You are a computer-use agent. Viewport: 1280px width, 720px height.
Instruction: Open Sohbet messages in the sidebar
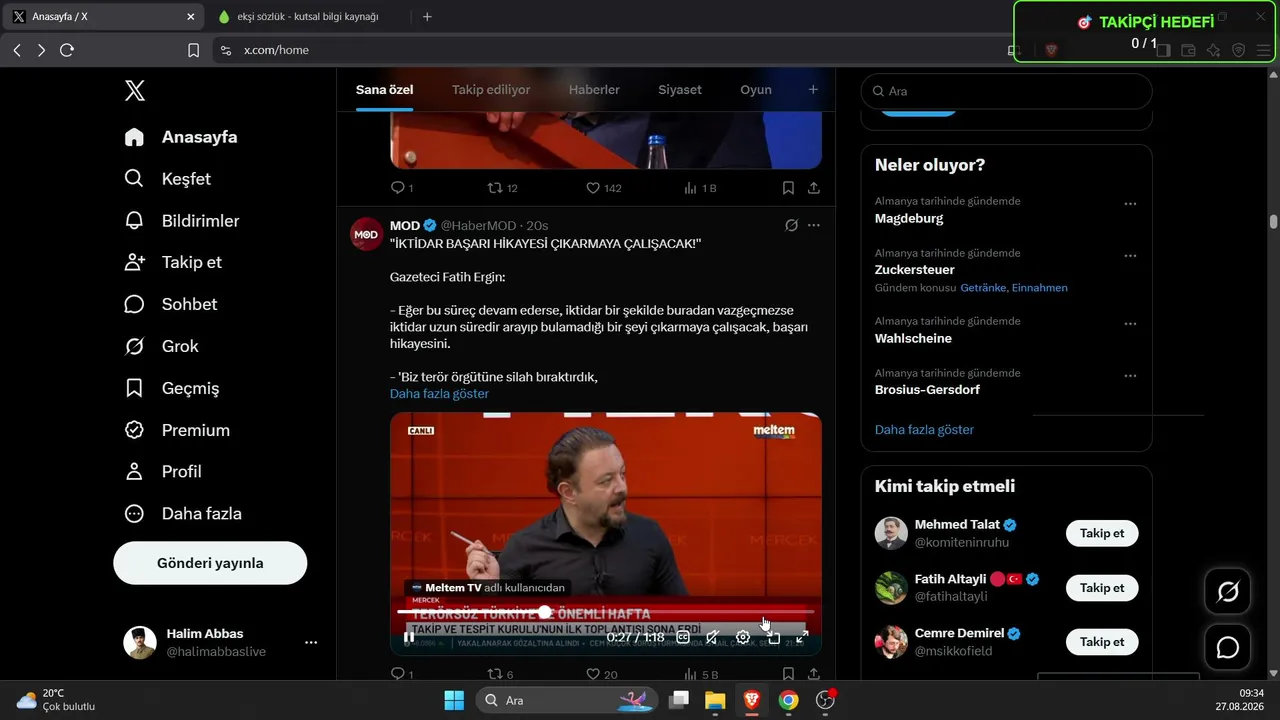point(171,304)
